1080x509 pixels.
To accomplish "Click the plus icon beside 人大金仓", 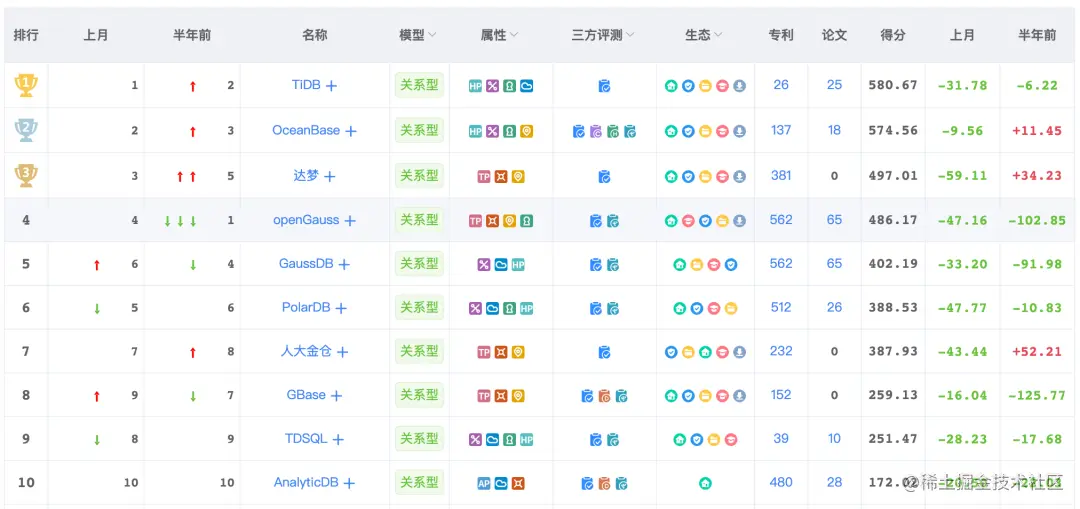I will [342, 352].
